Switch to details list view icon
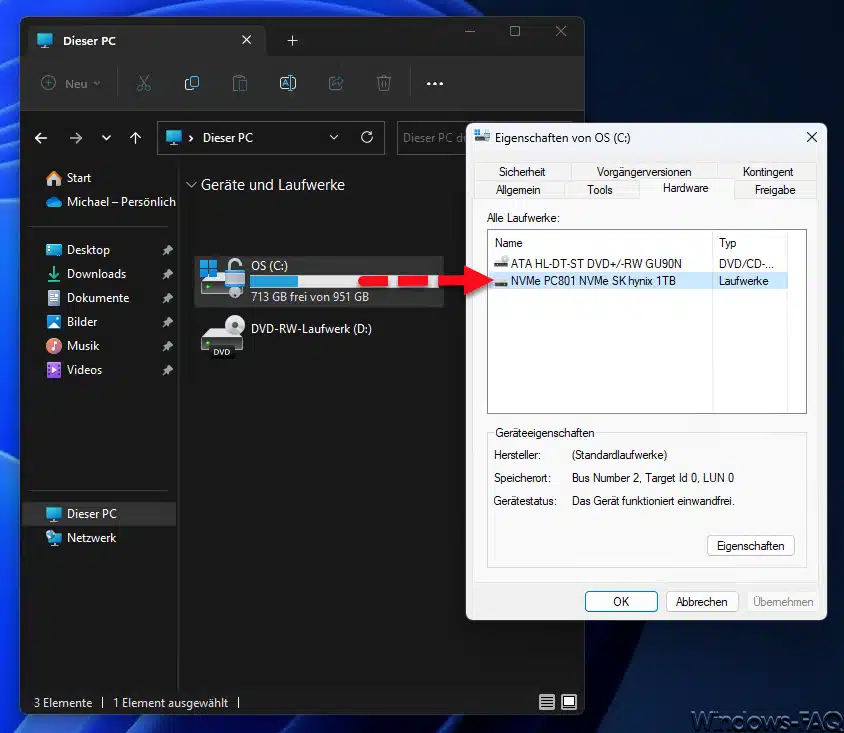The height and width of the screenshot is (733, 844). pyautogui.click(x=547, y=702)
